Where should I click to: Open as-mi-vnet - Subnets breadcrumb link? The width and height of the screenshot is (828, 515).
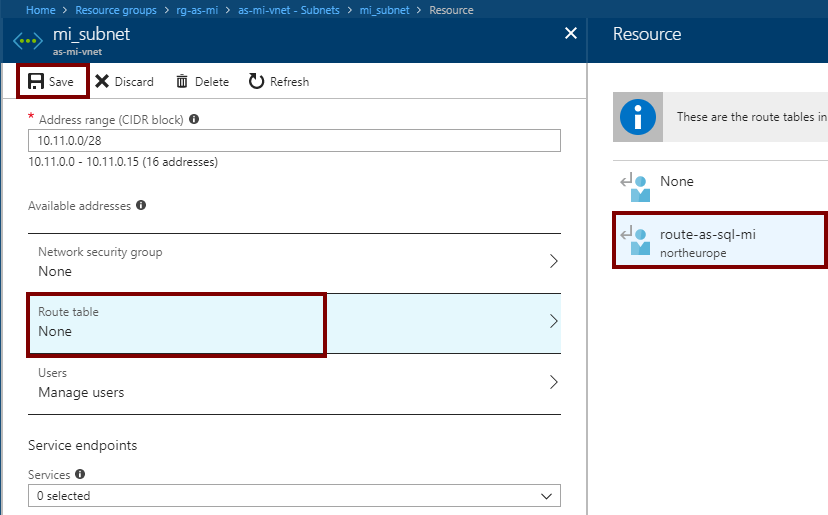(x=288, y=10)
